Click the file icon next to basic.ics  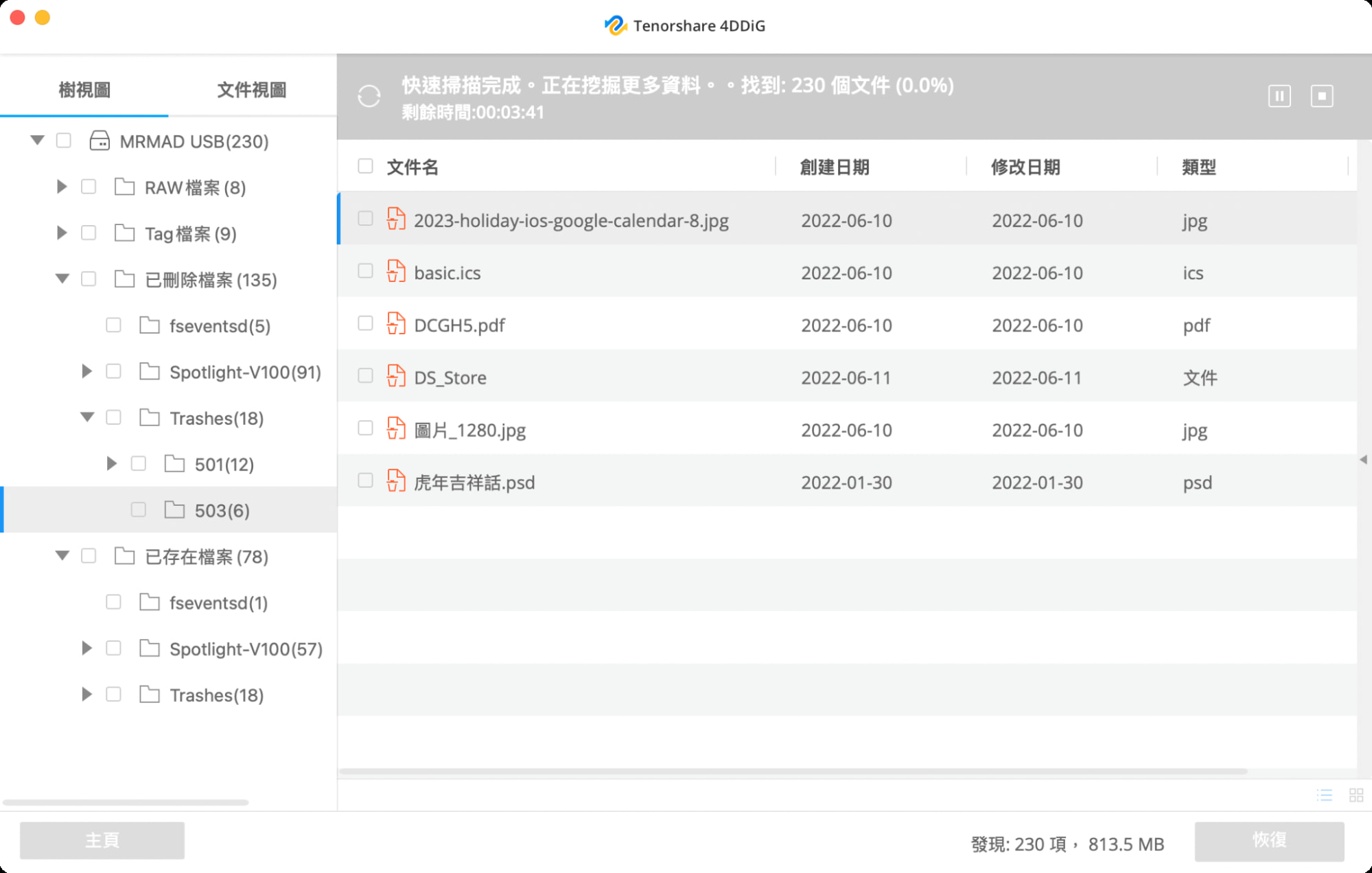(x=396, y=272)
